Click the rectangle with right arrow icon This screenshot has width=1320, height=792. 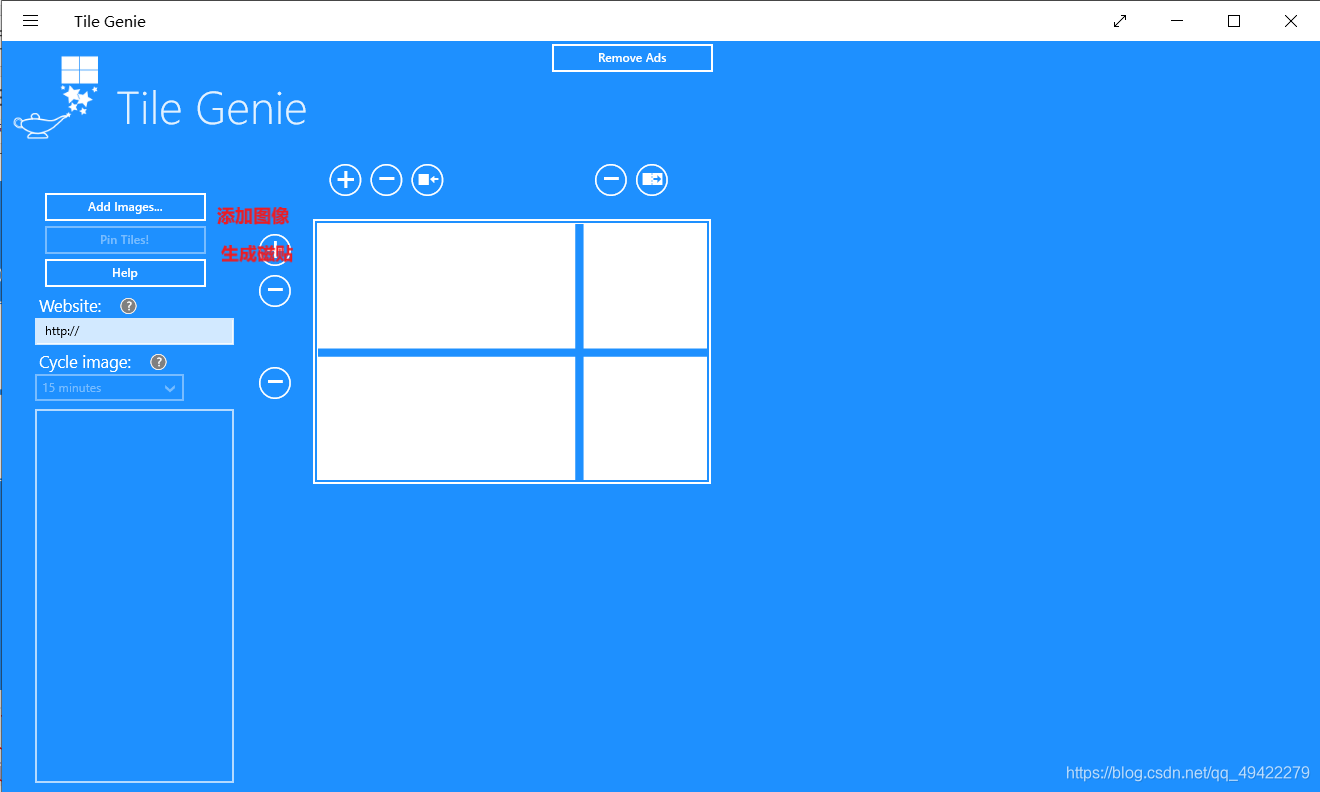[652, 180]
